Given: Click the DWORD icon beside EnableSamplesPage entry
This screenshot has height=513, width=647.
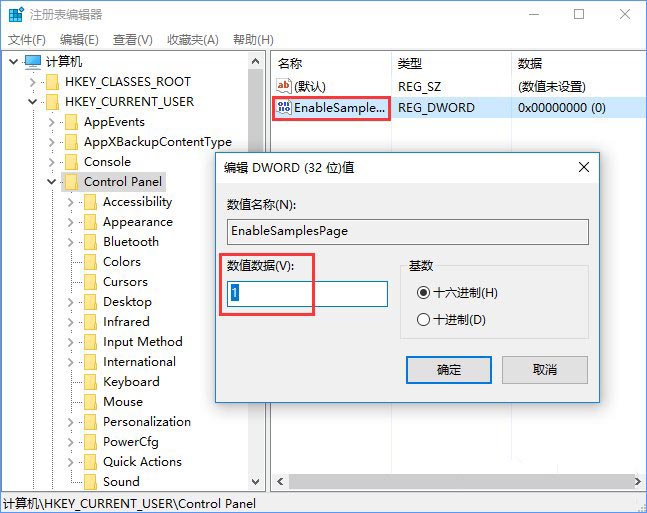Looking at the screenshot, I should coord(284,108).
